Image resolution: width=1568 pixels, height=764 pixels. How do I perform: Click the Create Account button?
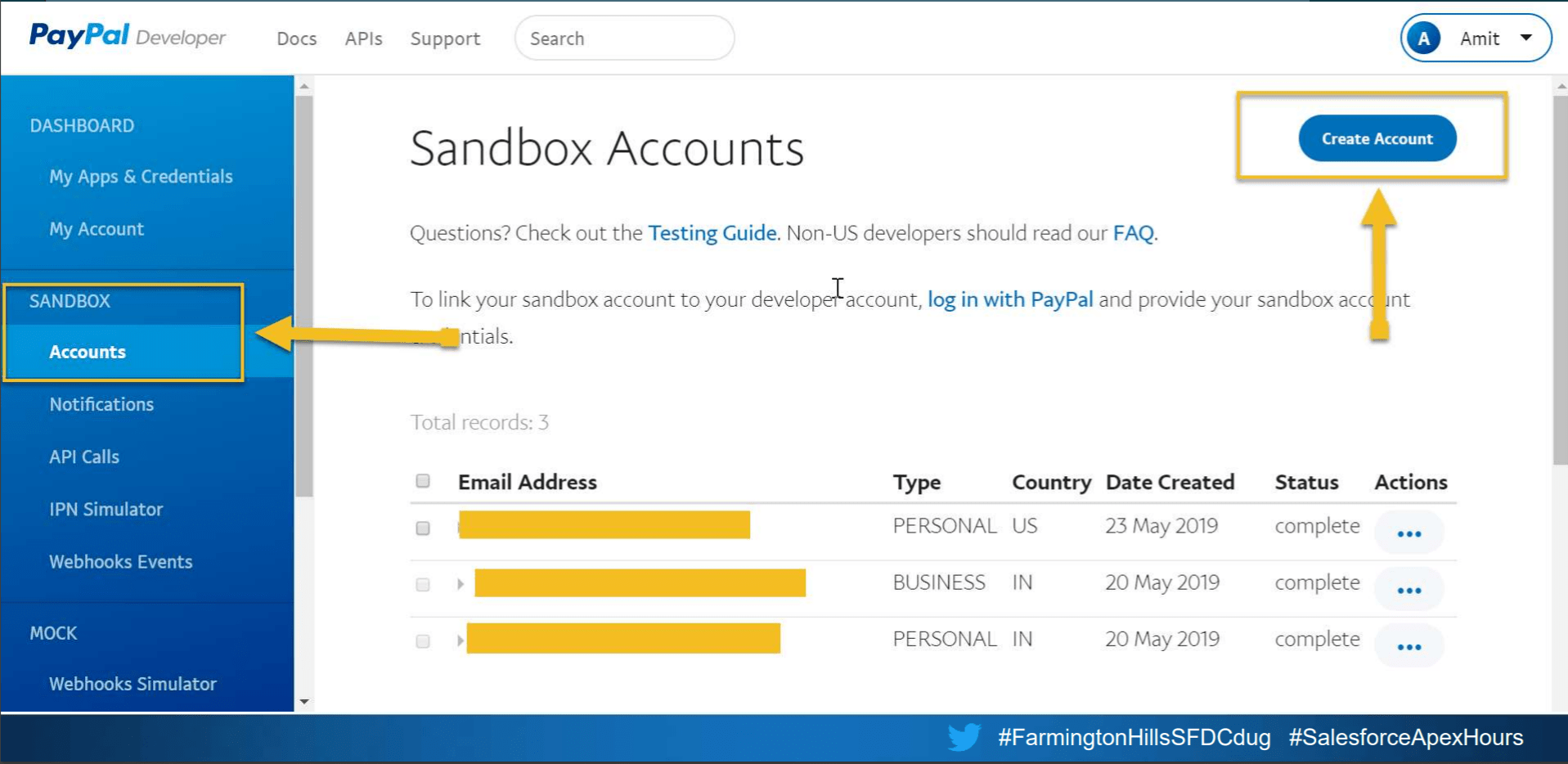[1377, 138]
